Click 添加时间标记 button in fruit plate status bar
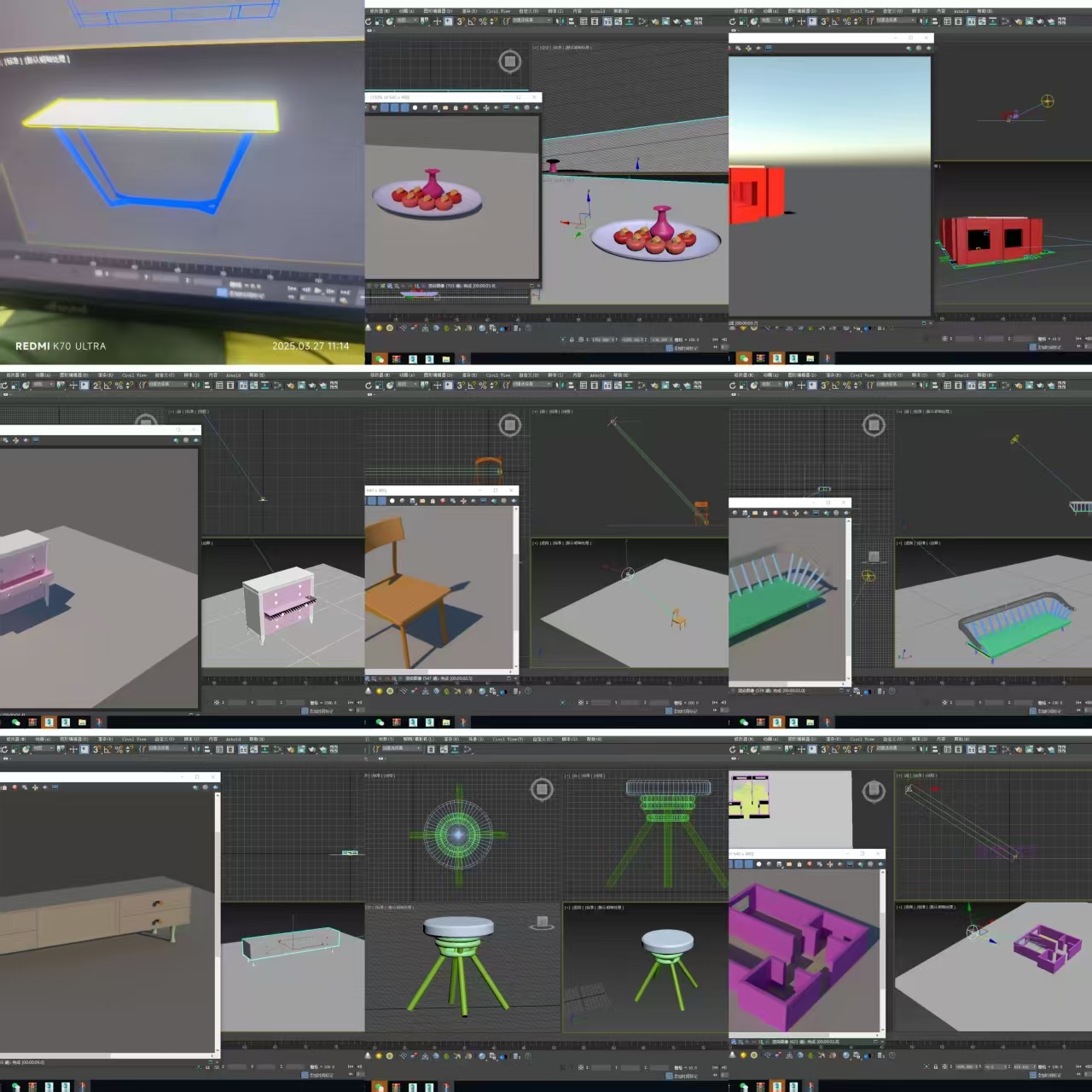Screen dimensions: 1092x1092 point(682,348)
